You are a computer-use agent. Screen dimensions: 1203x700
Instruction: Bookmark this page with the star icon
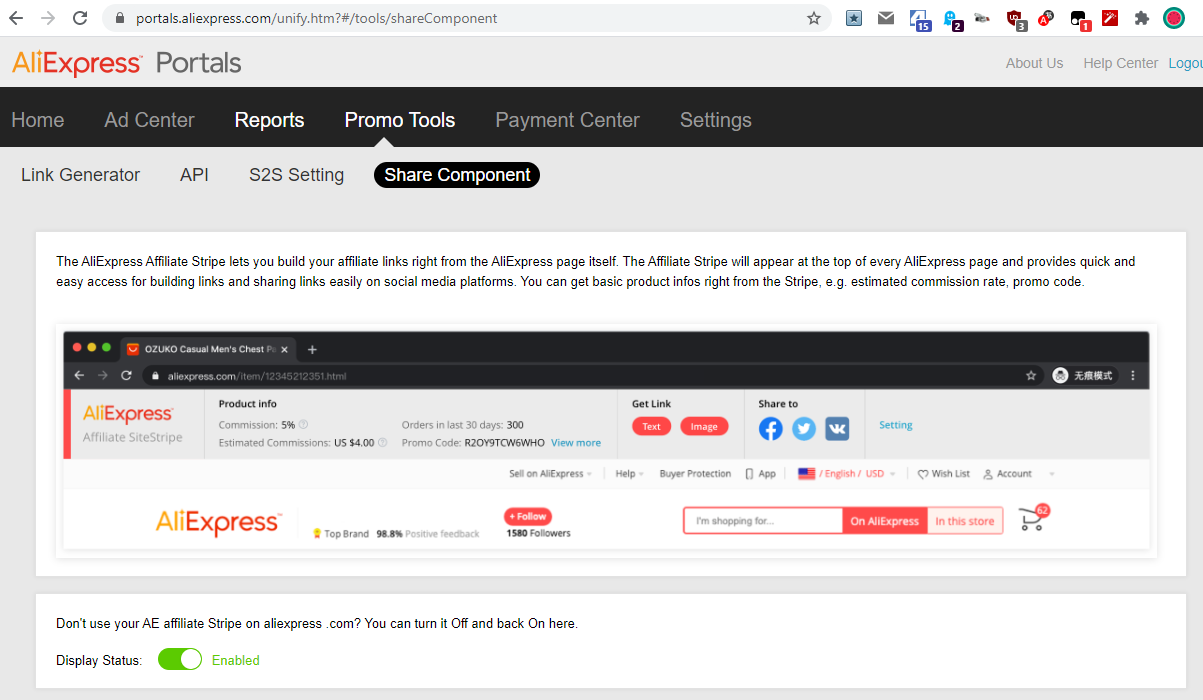(x=813, y=18)
